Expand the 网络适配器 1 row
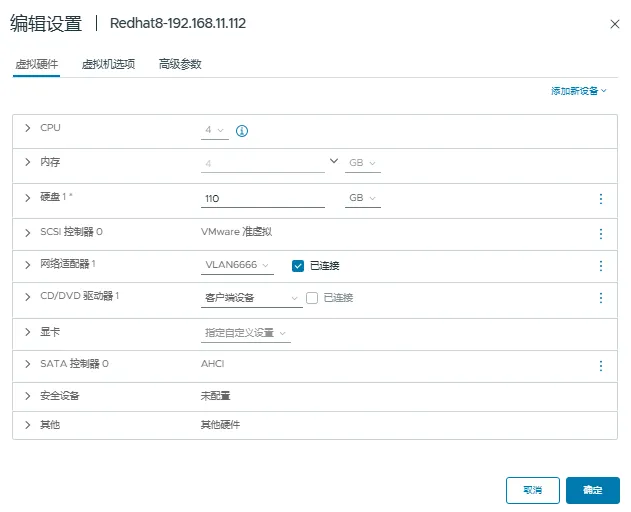Image resolution: width=631 pixels, height=512 pixels. tap(27, 265)
